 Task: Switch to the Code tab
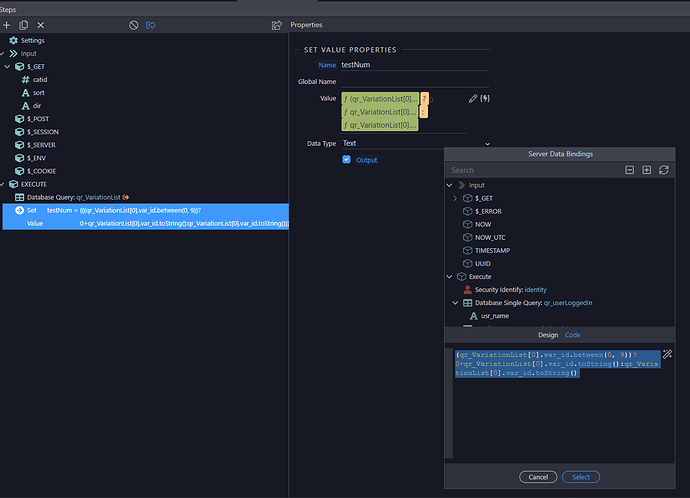click(x=573, y=335)
